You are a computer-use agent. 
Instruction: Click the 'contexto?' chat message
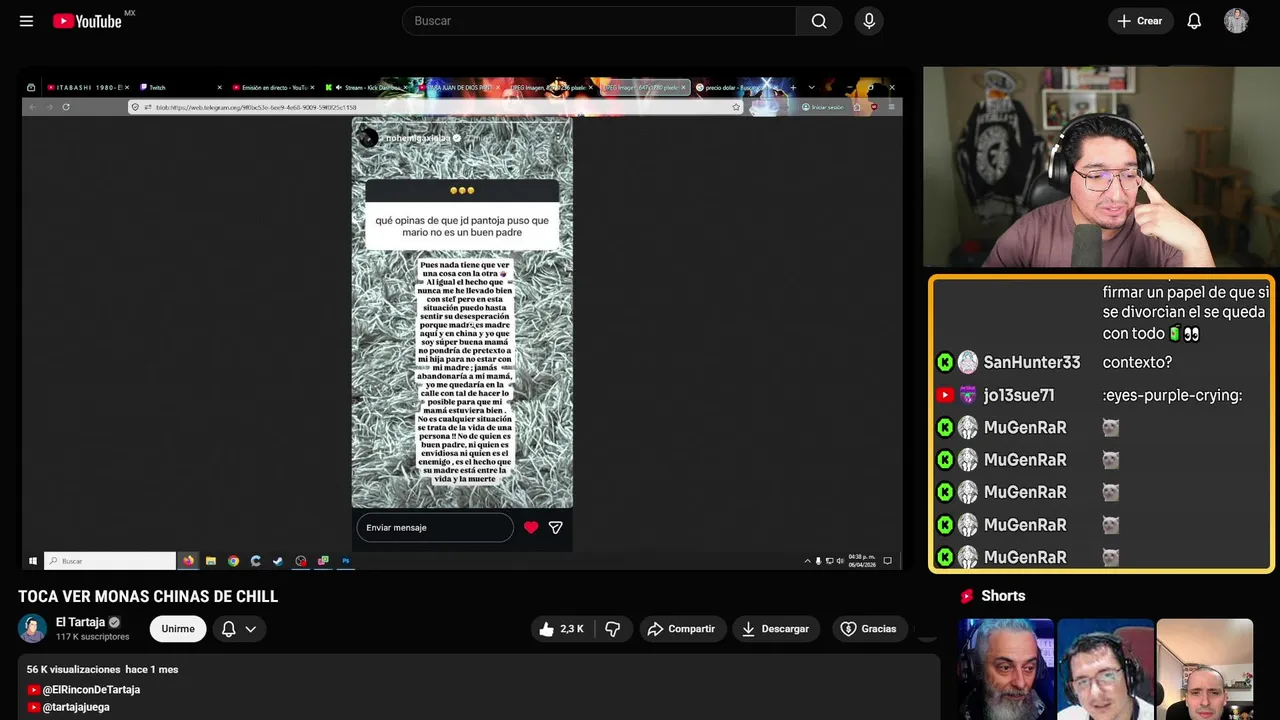point(1137,362)
